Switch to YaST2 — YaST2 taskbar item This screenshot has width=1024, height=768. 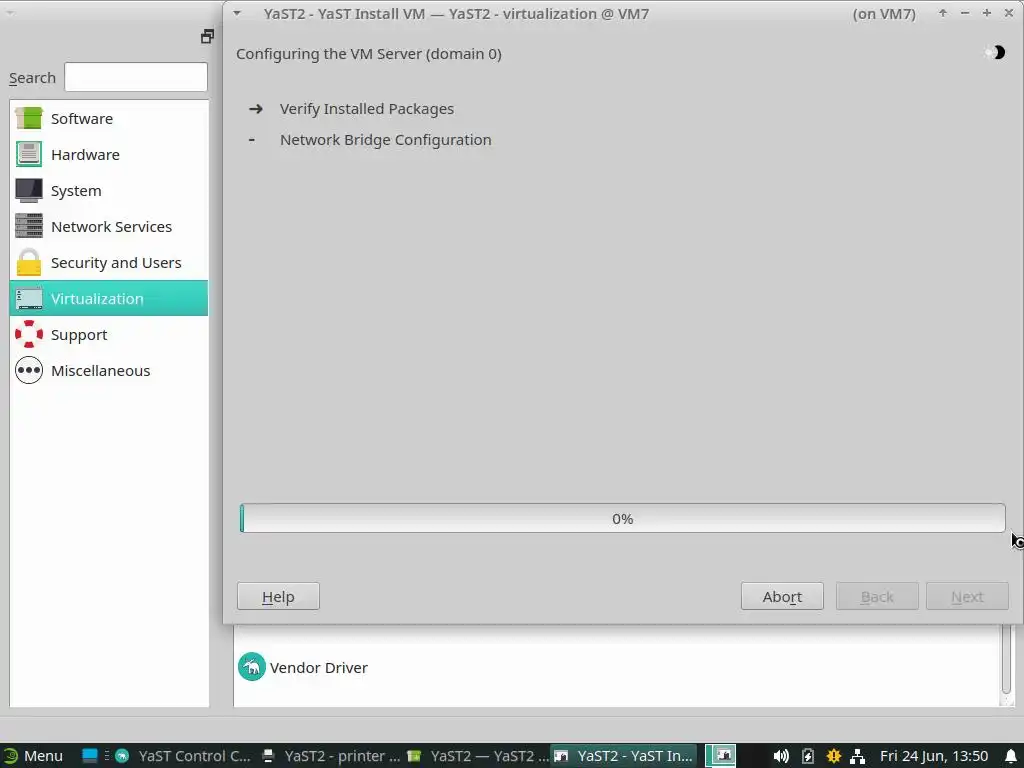click(x=478, y=756)
